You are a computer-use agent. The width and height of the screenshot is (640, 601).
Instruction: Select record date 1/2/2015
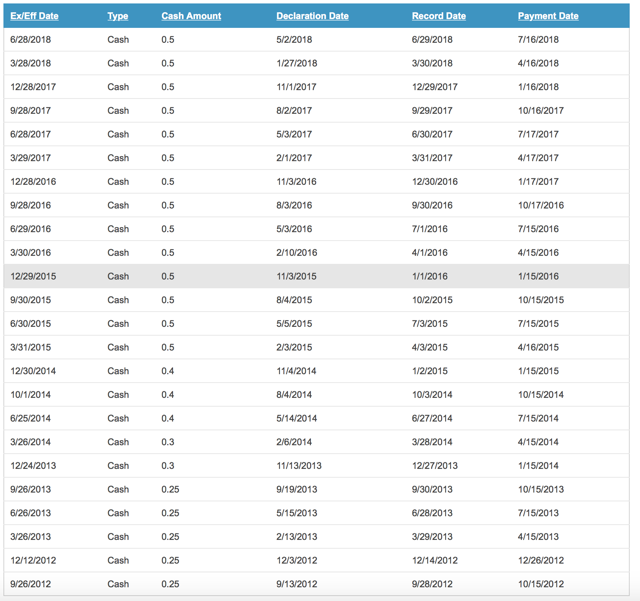pyautogui.click(x=430, y=371)
